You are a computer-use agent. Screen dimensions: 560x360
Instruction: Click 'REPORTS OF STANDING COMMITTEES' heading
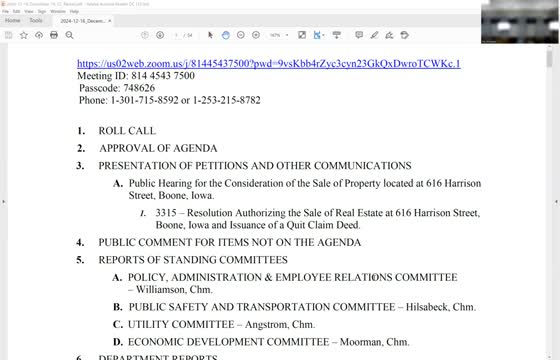point(193,260)
